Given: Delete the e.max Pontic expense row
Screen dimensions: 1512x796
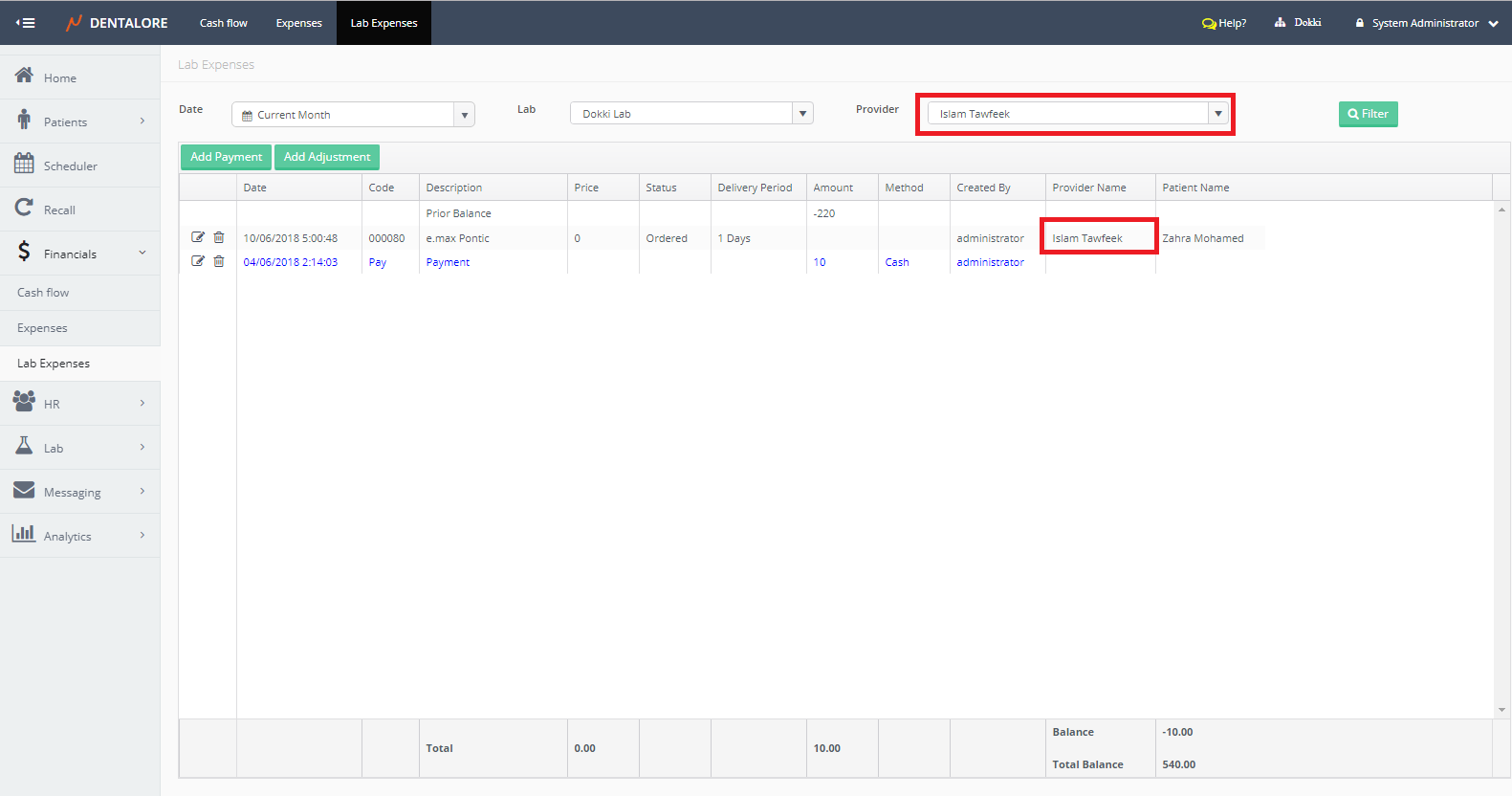Looking at the screenshot, I should (x=219, y=237).
